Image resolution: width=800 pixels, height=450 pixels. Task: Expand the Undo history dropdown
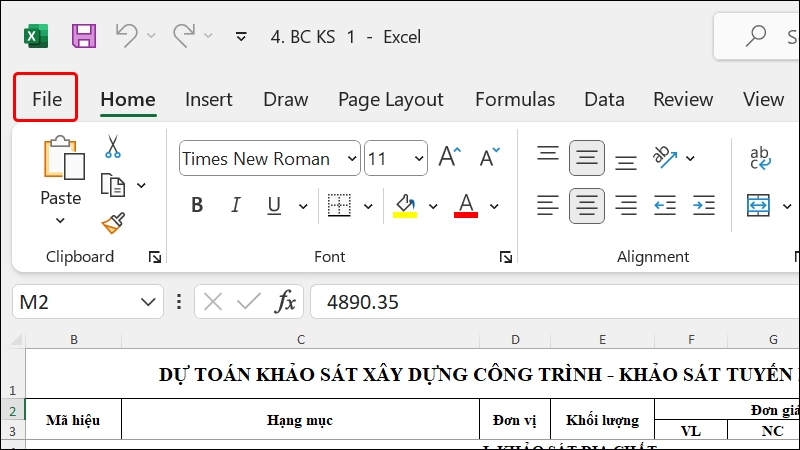tap(151, 36)
